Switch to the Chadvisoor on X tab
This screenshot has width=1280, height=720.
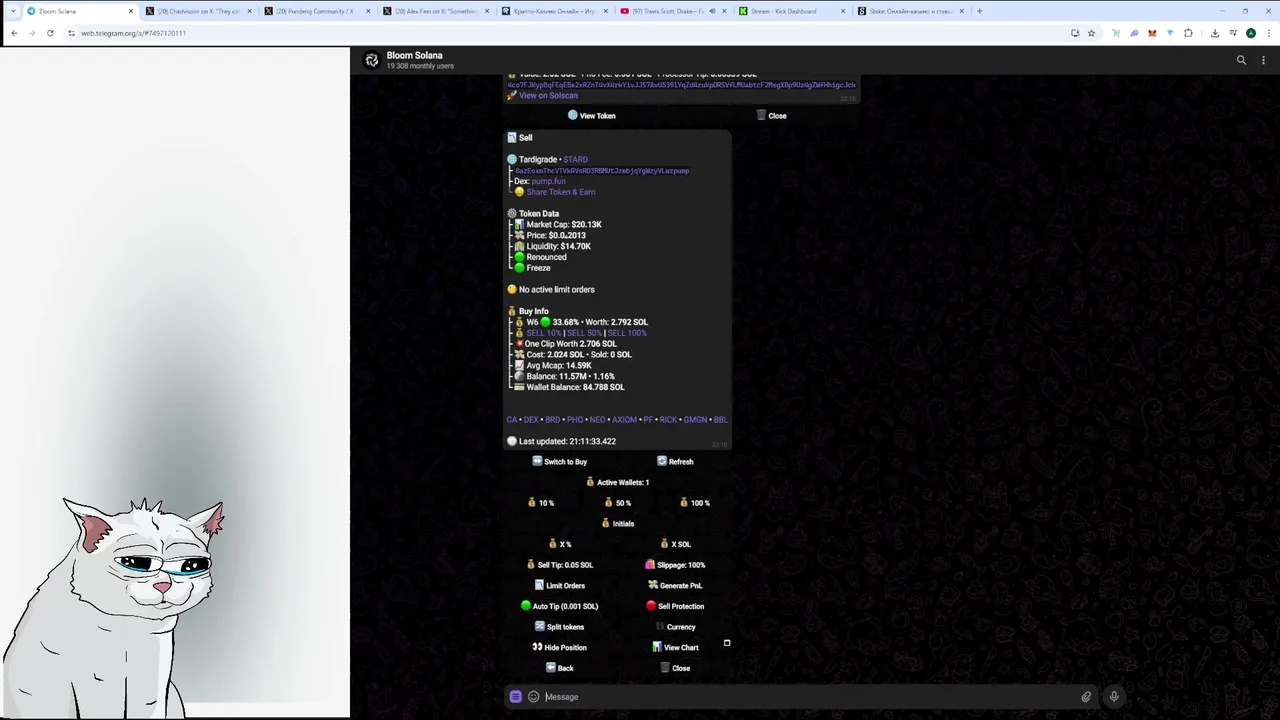pyautogui.click(x=197, y=11)
